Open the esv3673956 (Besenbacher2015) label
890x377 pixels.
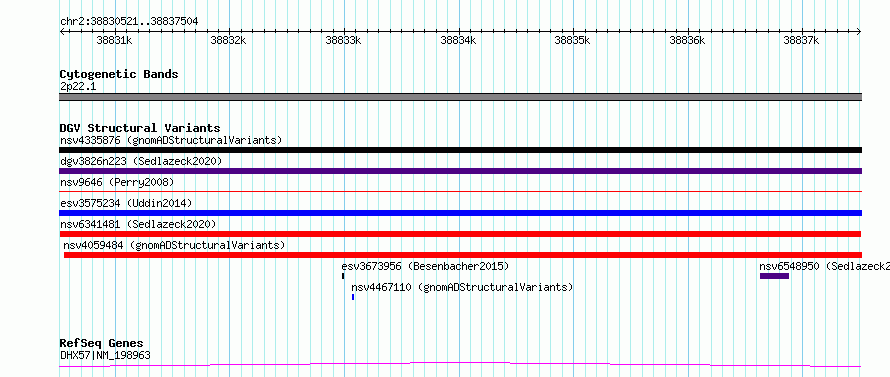tap(425, 266)
